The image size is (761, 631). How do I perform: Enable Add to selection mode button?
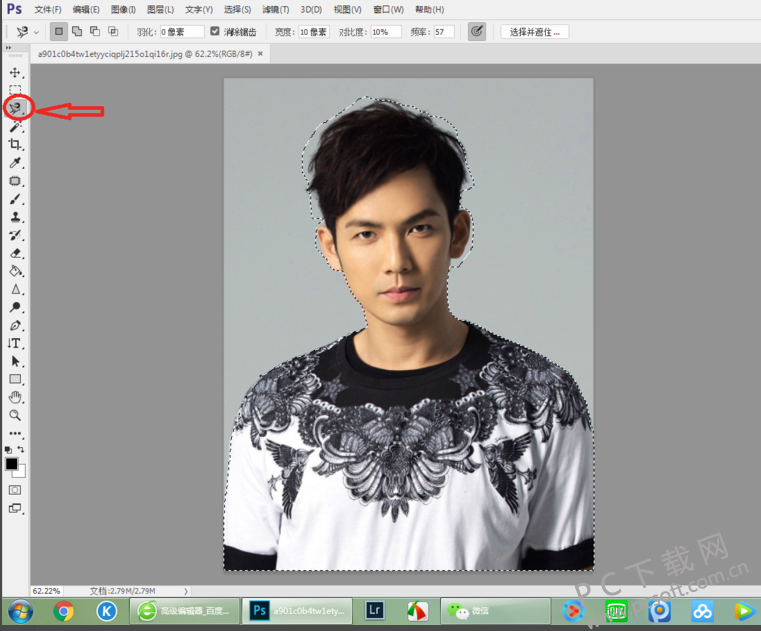[x=76, y=31]
